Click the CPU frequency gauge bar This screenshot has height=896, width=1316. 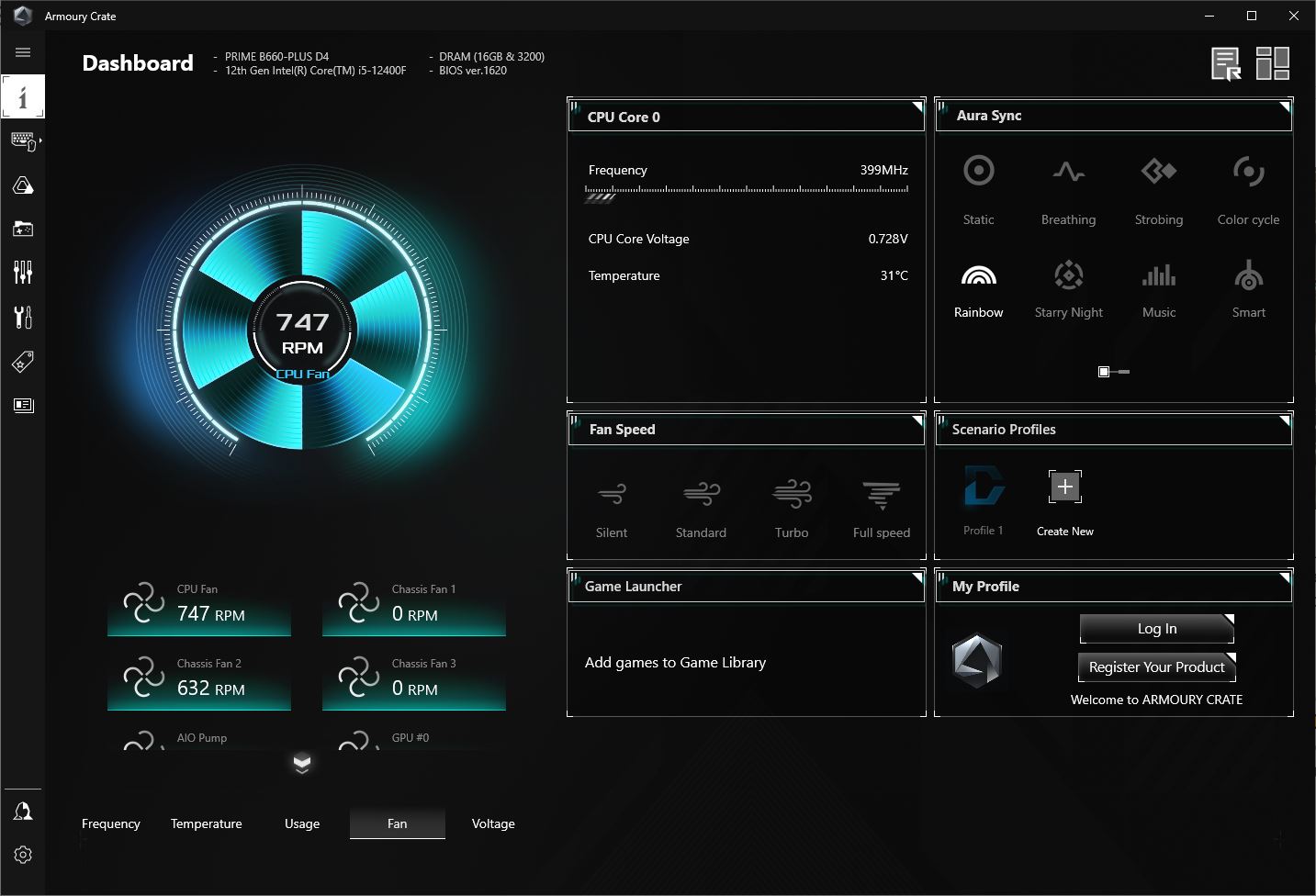tap(747, 192)
